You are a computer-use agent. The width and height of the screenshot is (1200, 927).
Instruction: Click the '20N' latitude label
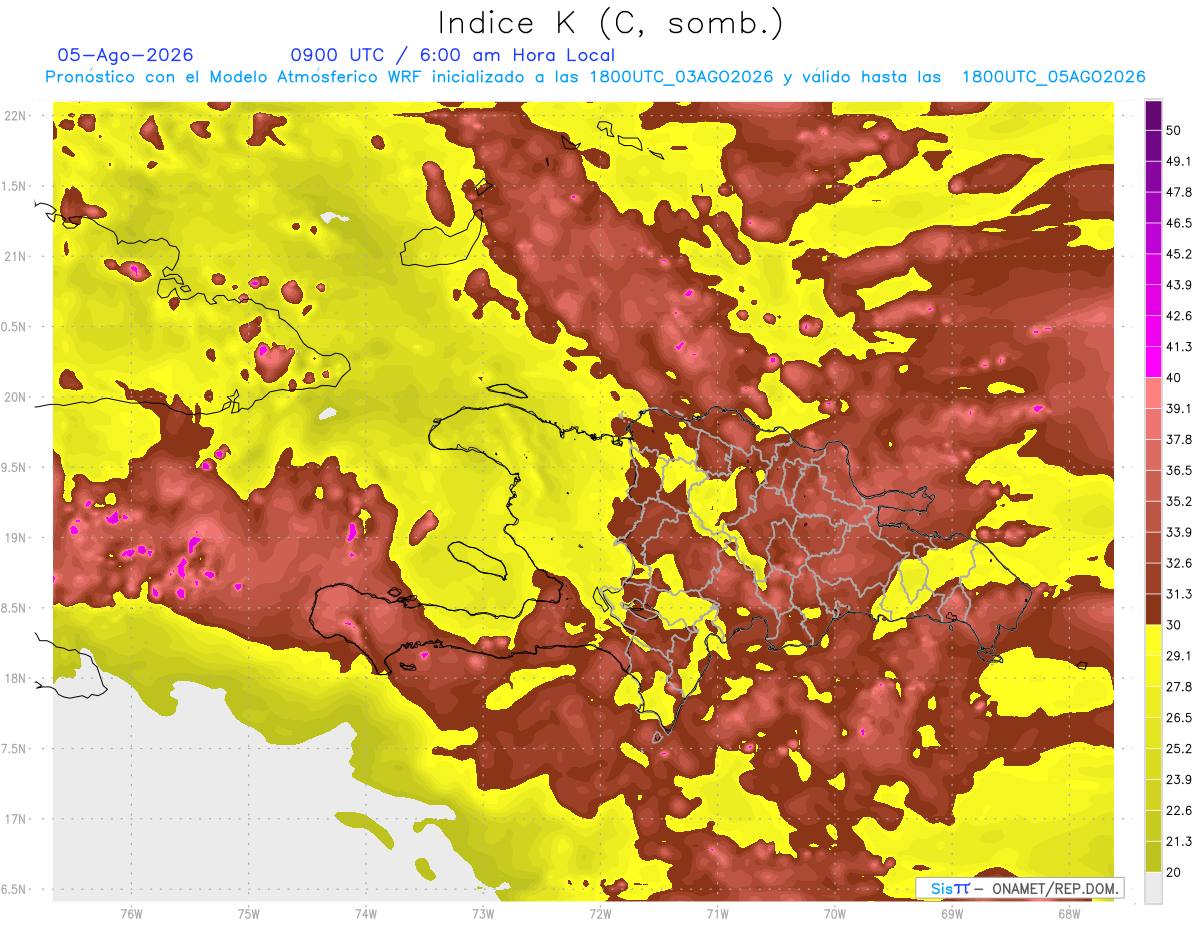pos(15,397)
